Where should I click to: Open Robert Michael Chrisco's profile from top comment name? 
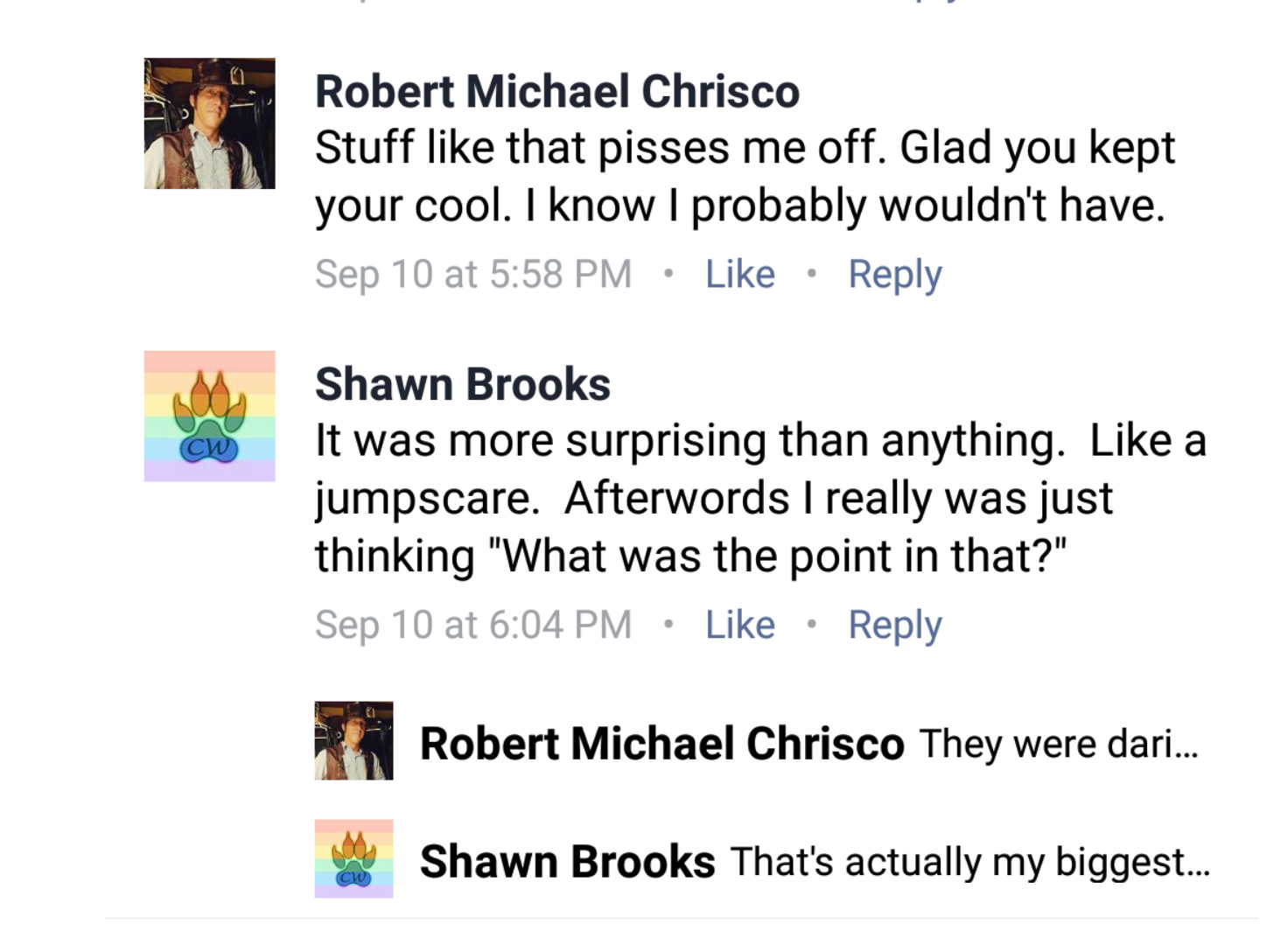[557, 91]
